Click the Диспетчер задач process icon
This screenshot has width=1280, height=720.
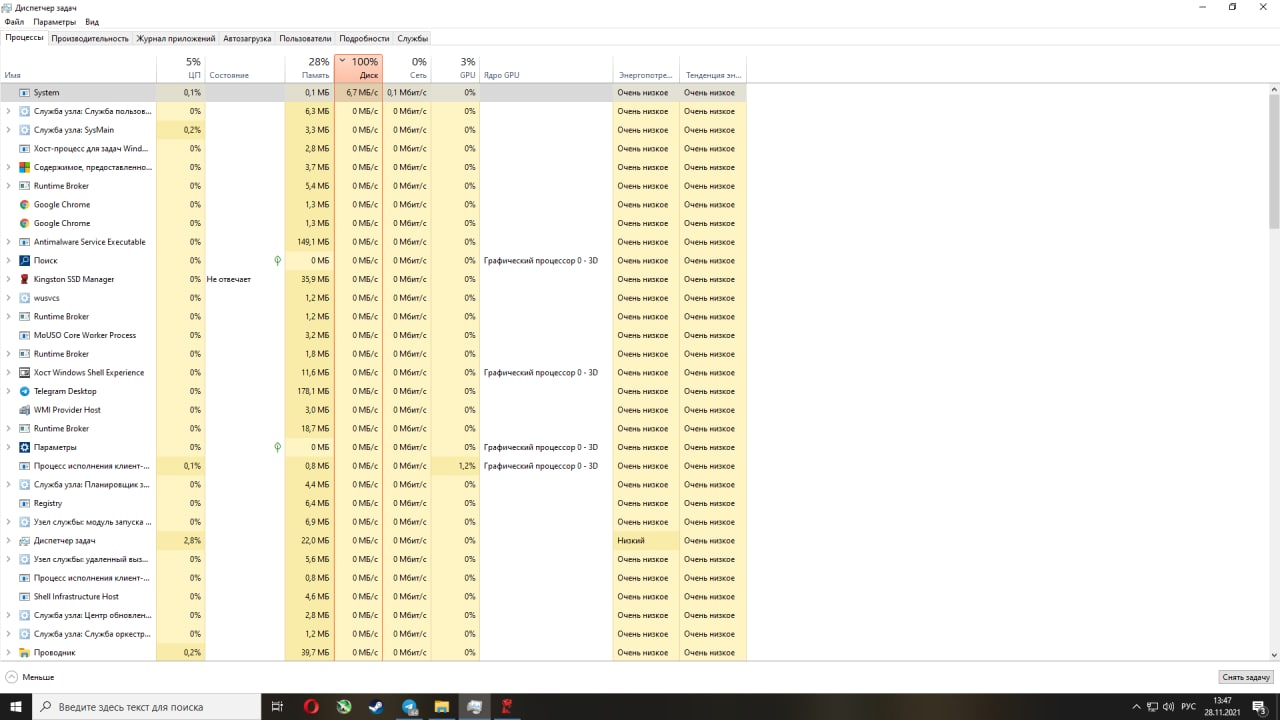pos(25,541)
